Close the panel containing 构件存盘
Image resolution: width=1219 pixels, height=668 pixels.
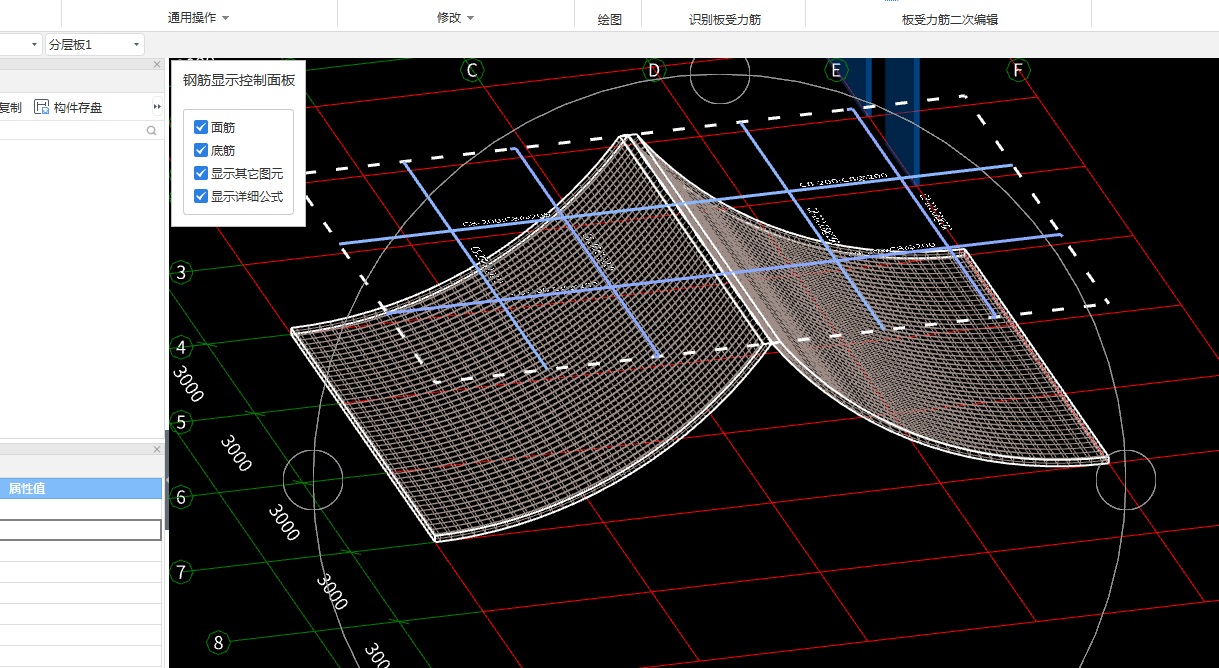pyautogui.click(x=157, y=64)
